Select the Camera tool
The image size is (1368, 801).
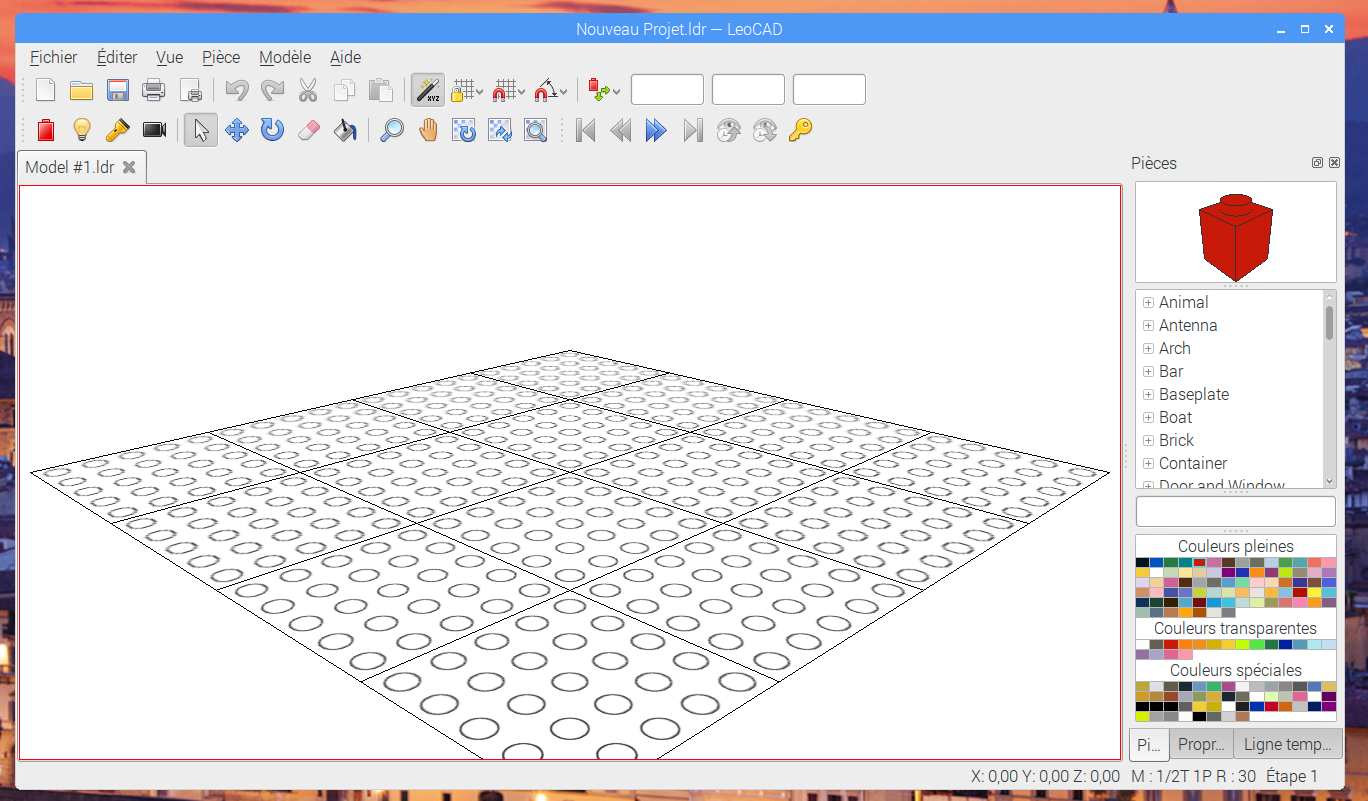pos(153,130)
